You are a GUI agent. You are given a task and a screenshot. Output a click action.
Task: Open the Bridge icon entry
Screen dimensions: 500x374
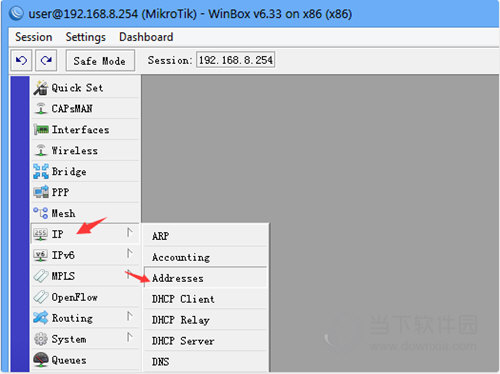pos(41,171)
